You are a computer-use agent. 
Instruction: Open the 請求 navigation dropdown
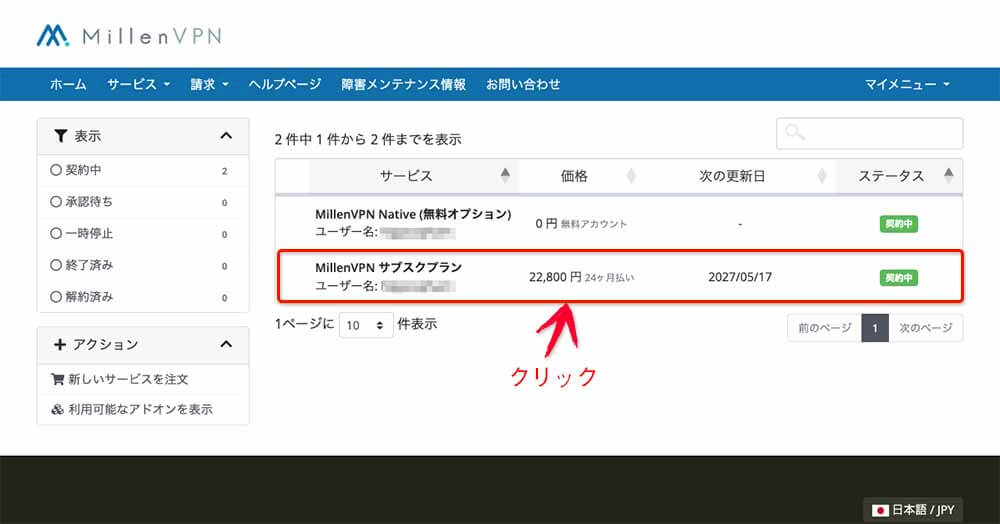point(209,84)
